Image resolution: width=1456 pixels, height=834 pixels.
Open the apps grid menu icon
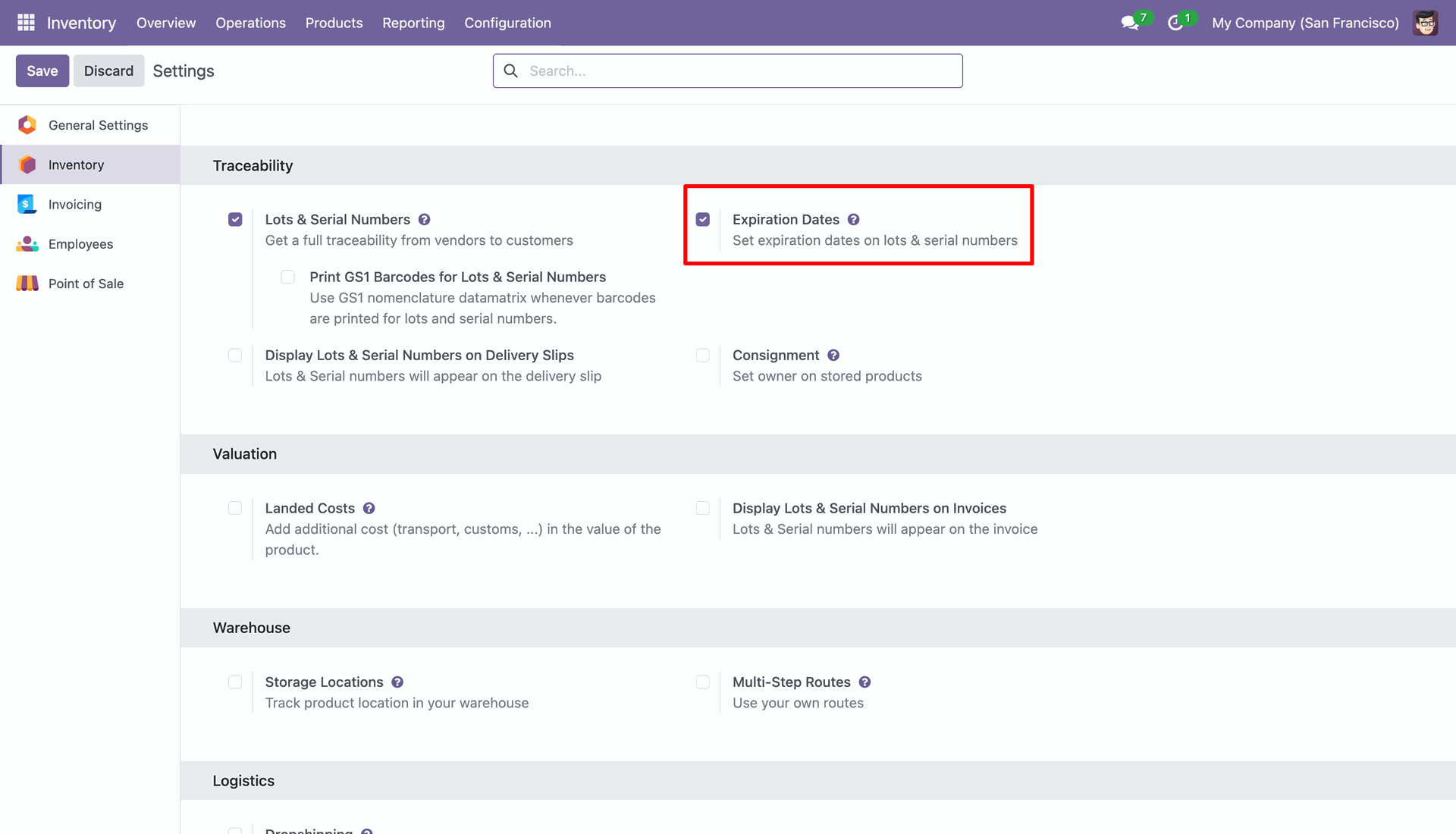26,23
